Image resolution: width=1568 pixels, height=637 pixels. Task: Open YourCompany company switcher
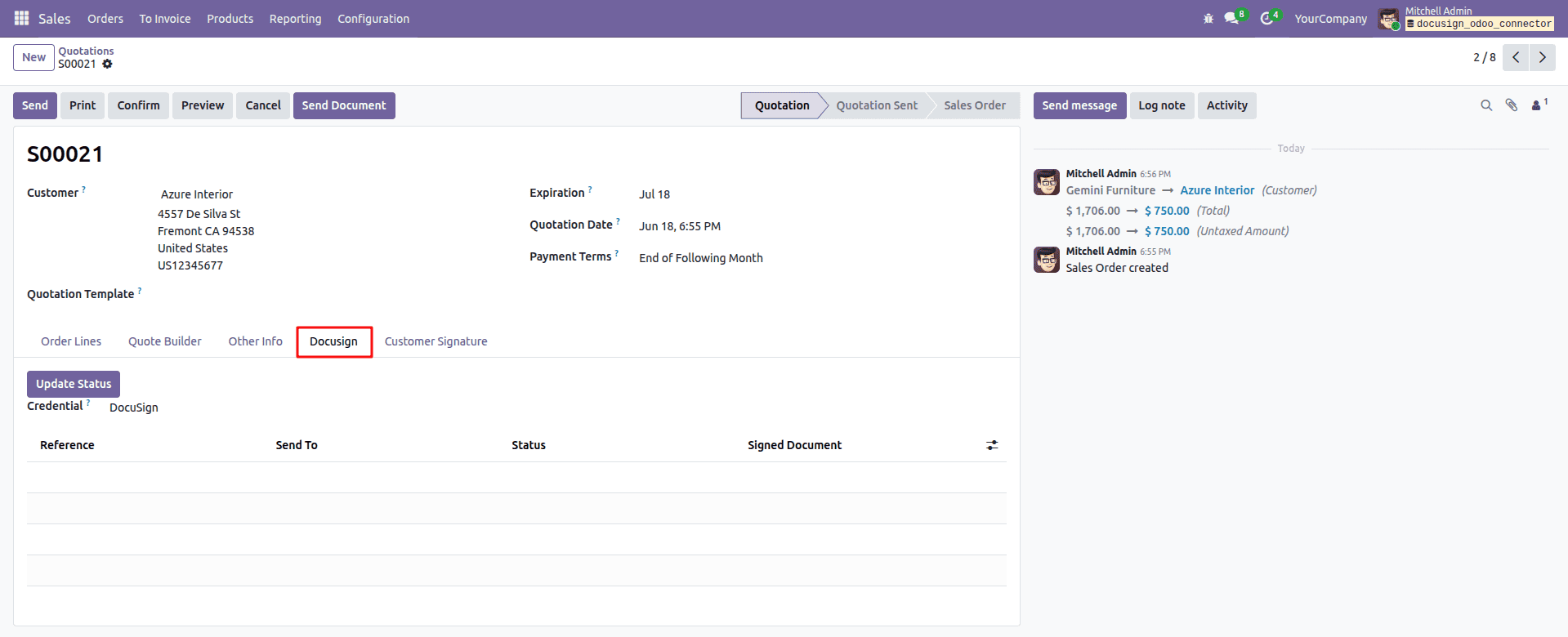tap(1330, 18)
